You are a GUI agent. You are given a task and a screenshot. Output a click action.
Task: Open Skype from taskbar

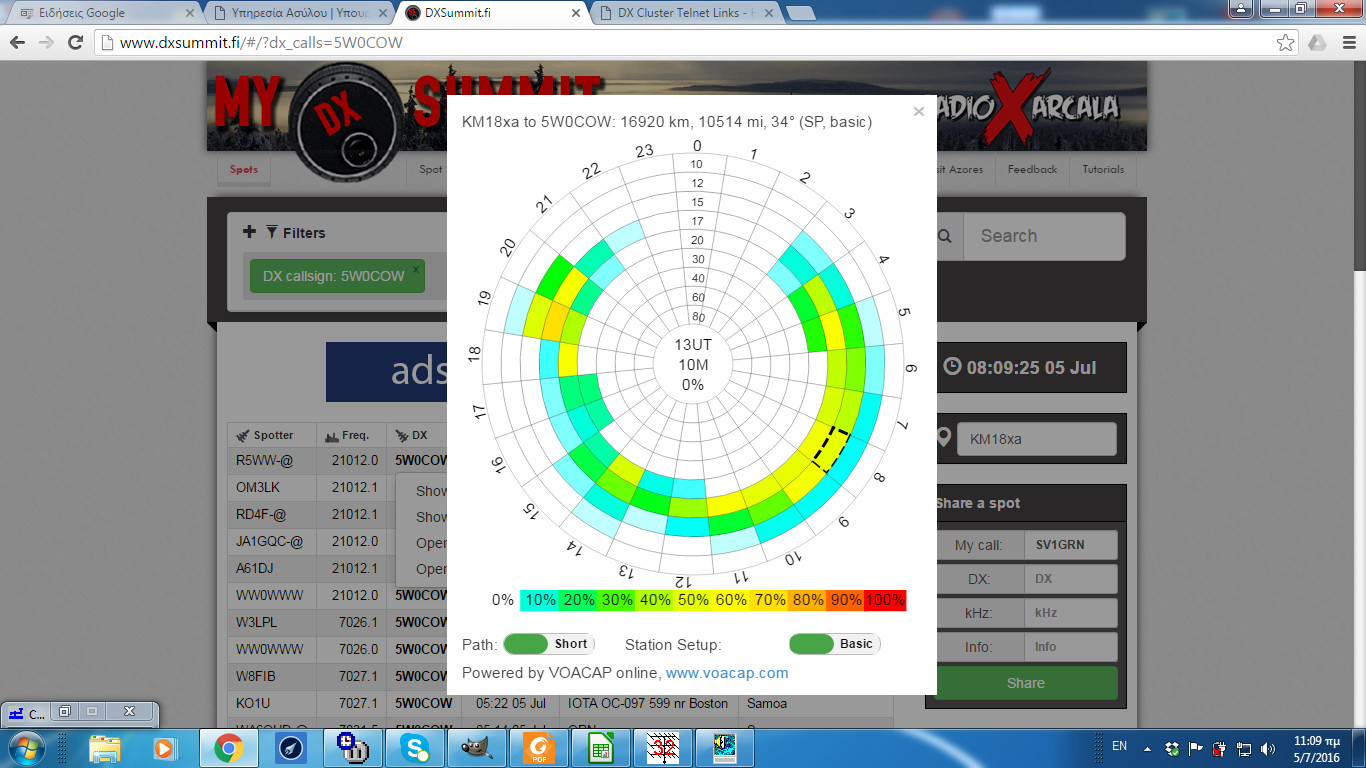[415, 747]
